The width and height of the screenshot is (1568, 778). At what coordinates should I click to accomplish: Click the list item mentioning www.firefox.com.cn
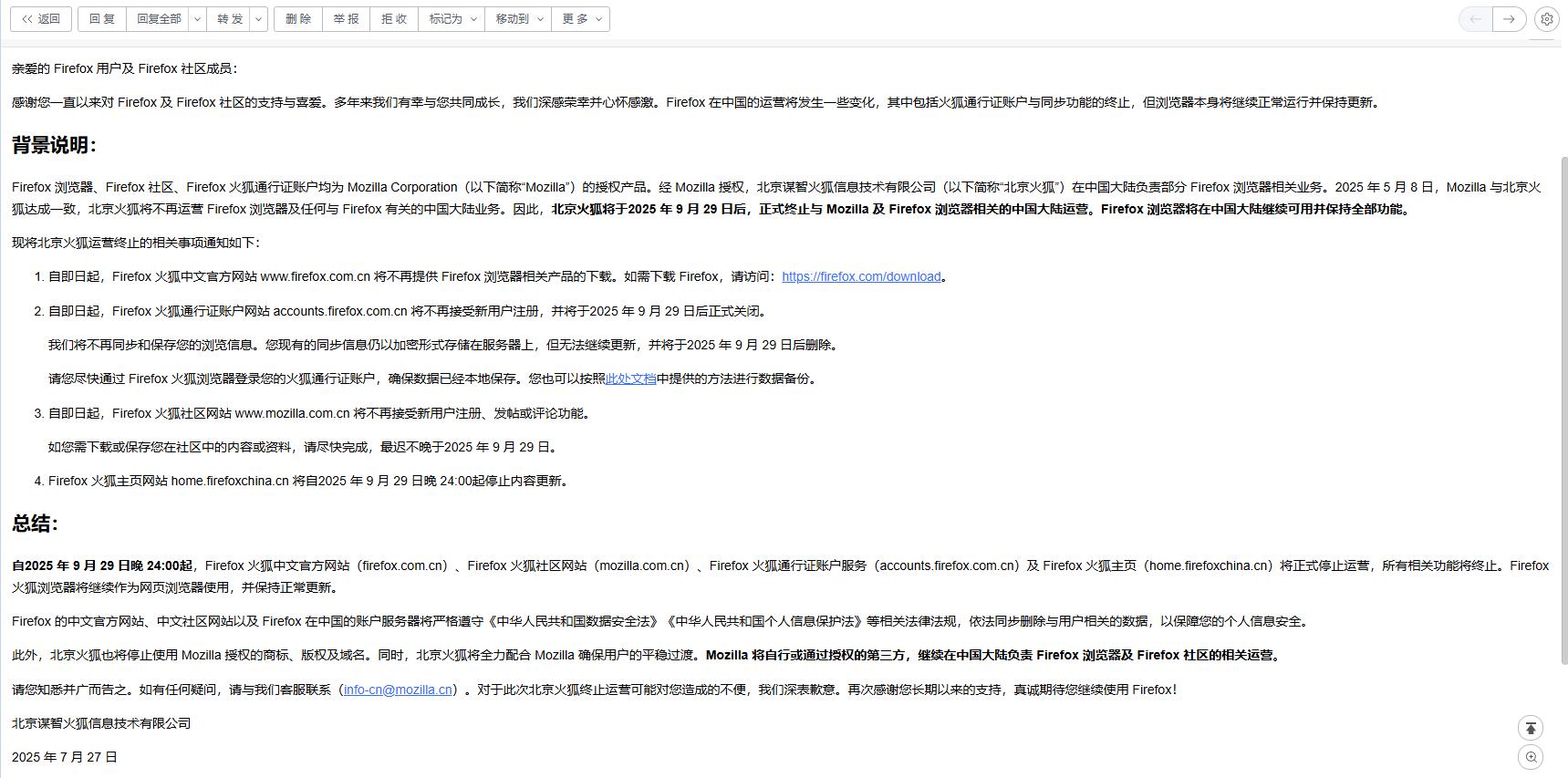pyautogui.click(x=500, y=276)
